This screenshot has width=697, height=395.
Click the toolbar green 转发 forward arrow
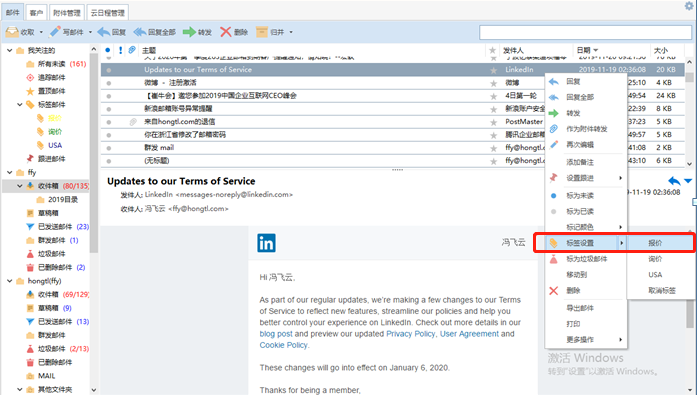coord(189,32)
